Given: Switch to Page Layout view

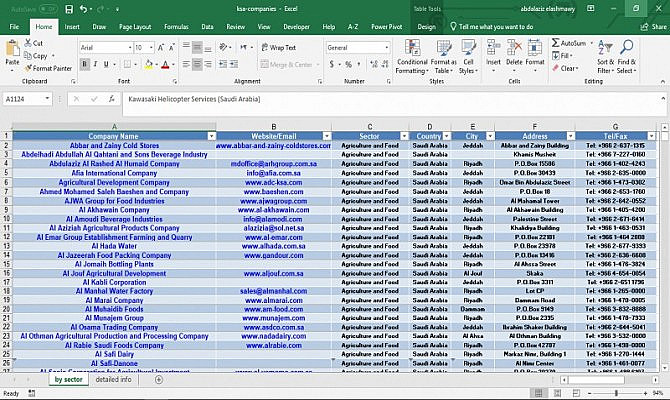Looking at the screenshot, I should coord(557,393).
